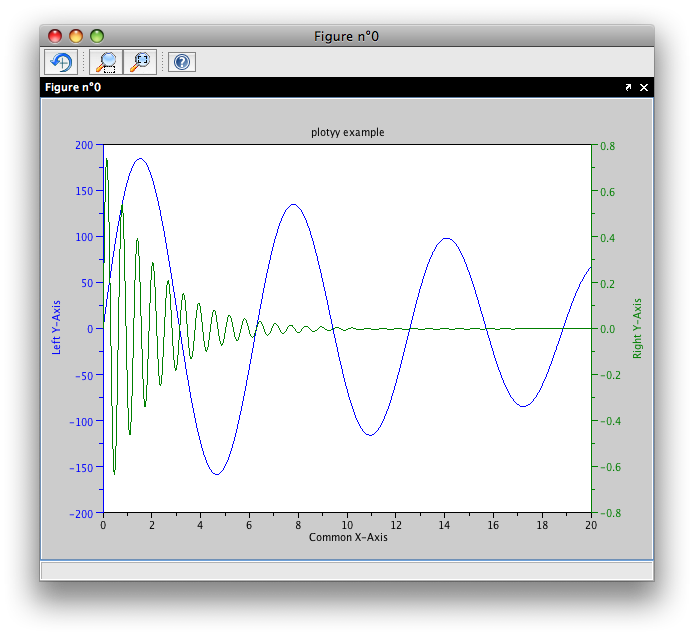Click the 2D/3D rotation tool icon
Image resolution: width=694 pixels, height=636 pixels.
tap(60, 62)
